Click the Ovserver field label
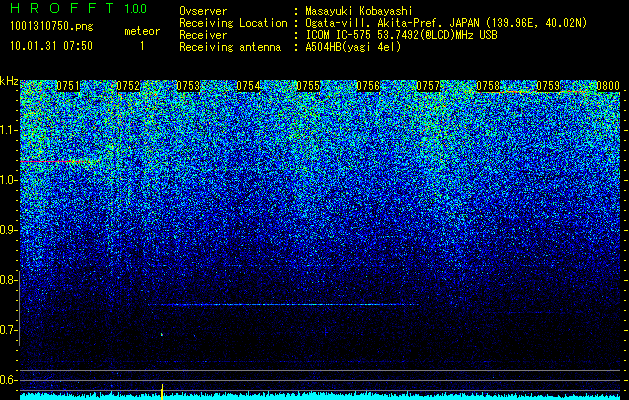The width and height of the screenshot is (629, 400). [x=203, y=11]
